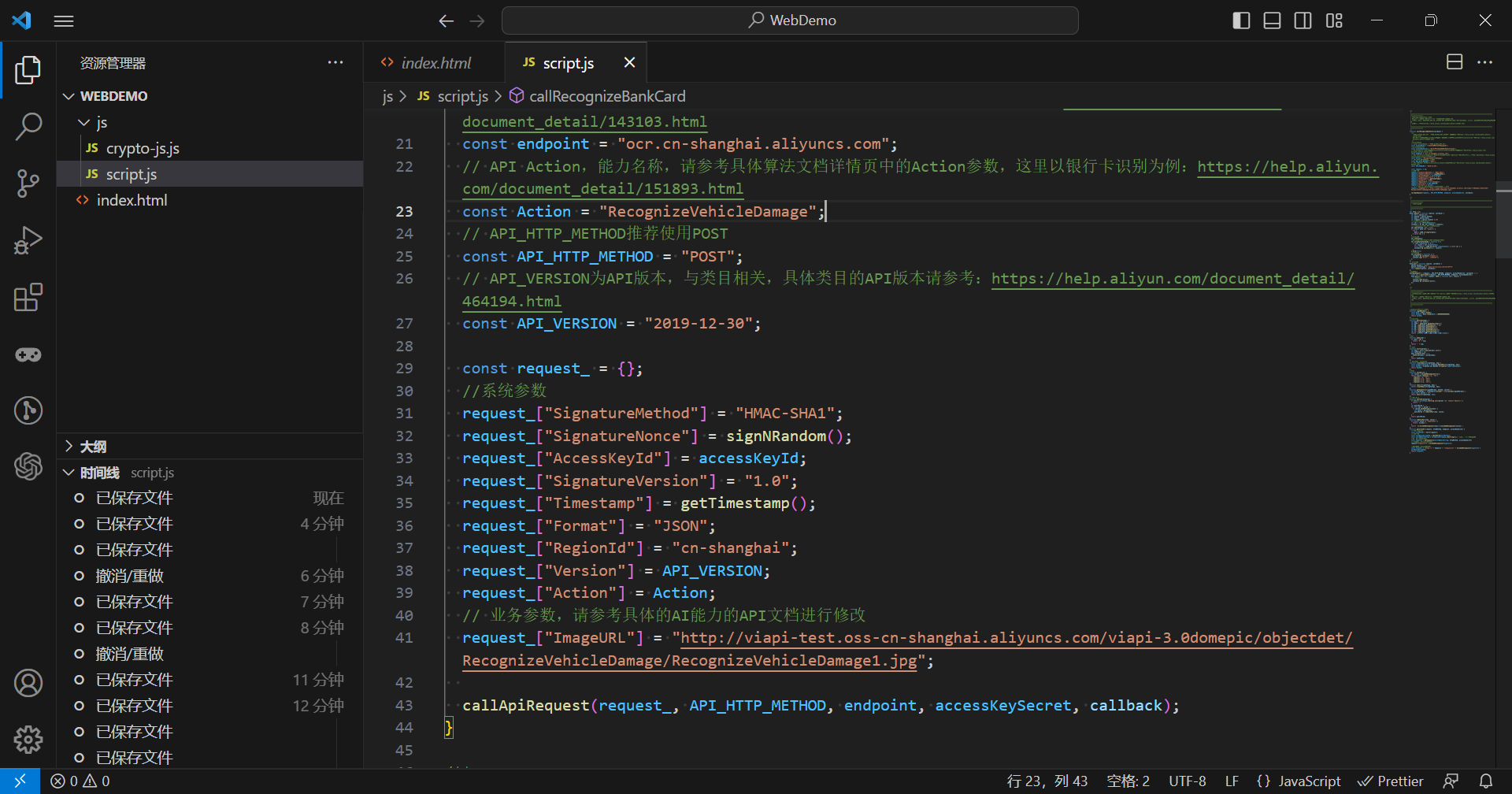The image size is (1512, 794).
Task: Toggle the secondary side bar
Action: (1303, 20)
